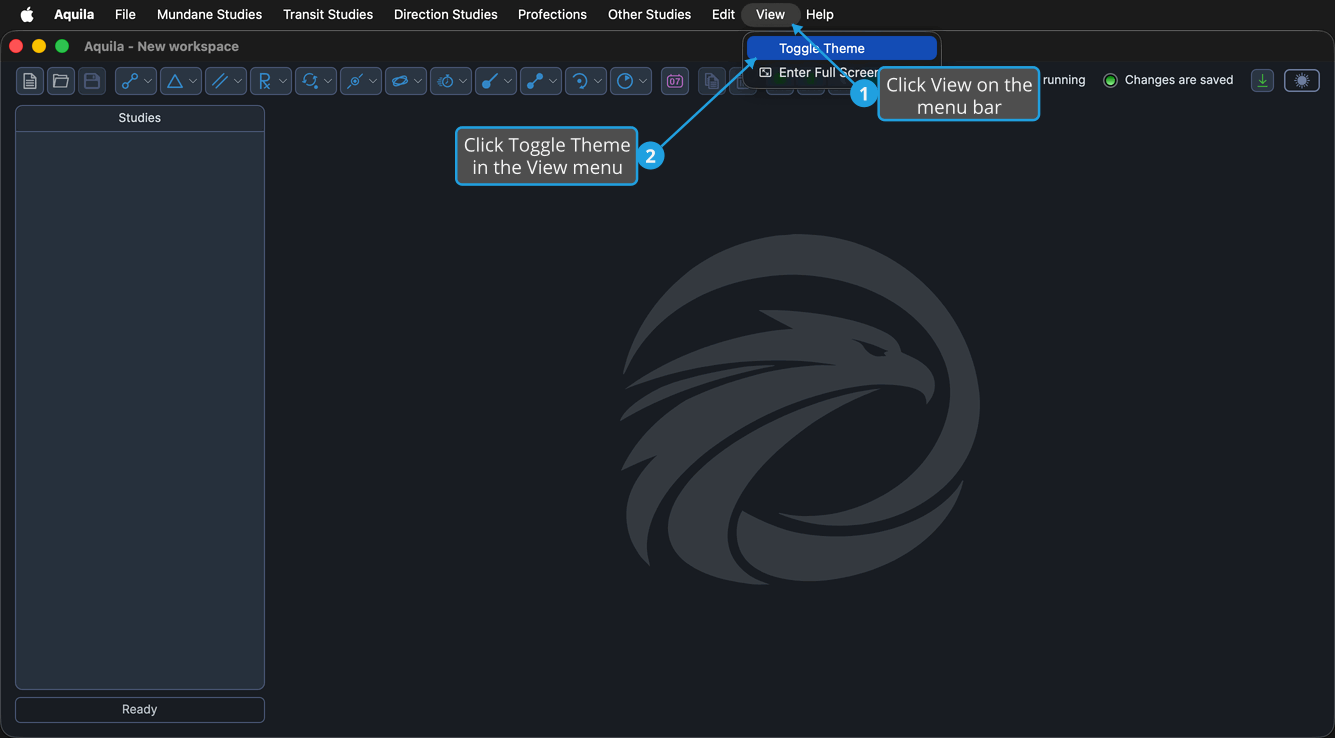
Task: Expand dropdown arrow beside circular arrows icon
Action: coord(328,81)
